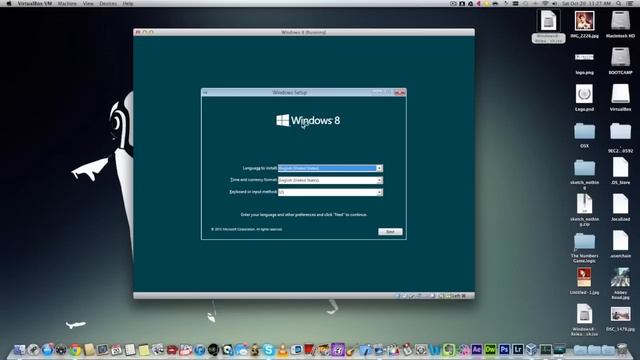The height and width of the screenshot is (360, 640).
Task: Open Google Chrome from the Dock
Action: click(75, 349)
